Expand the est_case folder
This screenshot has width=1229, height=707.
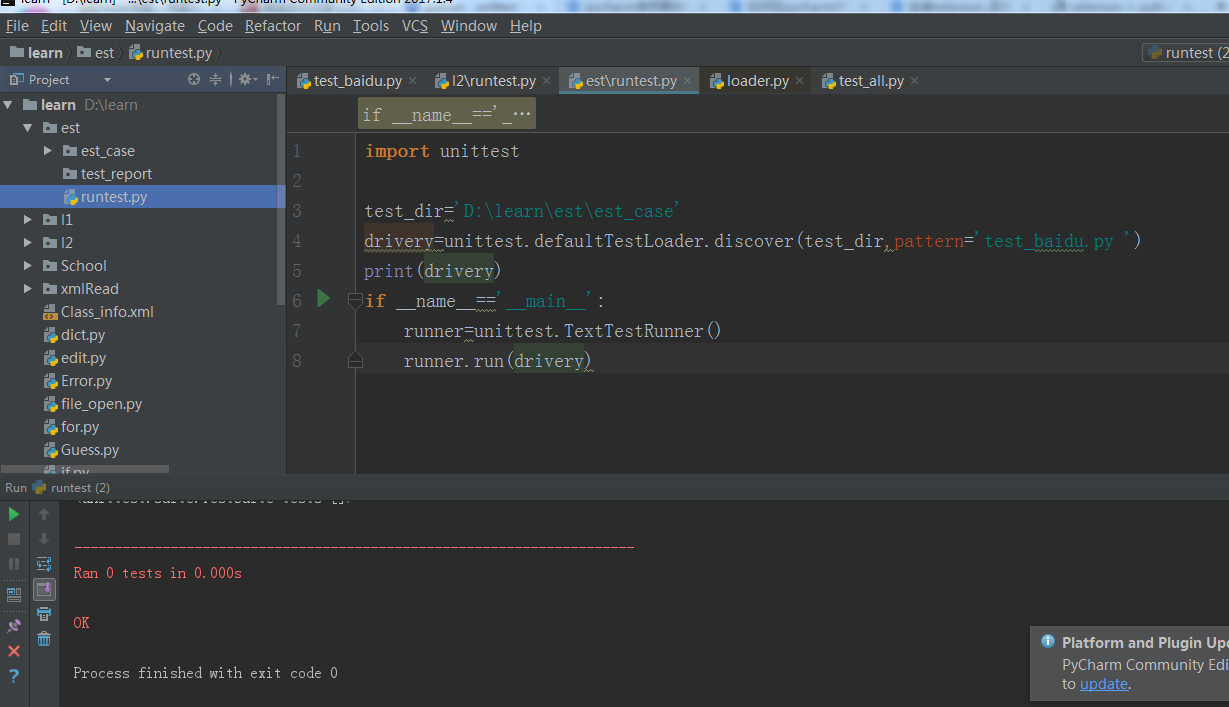pyautogui.click(x=47, y=151)
